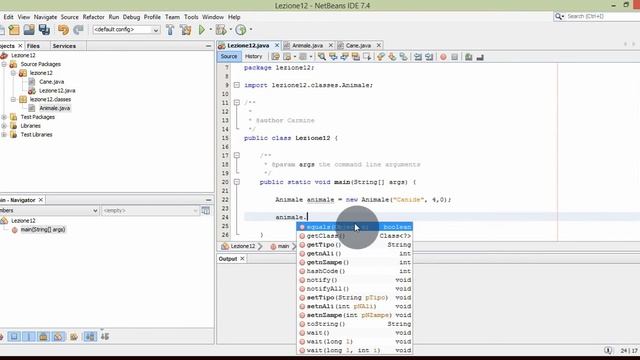Click the red Start Macro Recording icon
Viewport: 640px width, 360px height.
click(443, 57)
